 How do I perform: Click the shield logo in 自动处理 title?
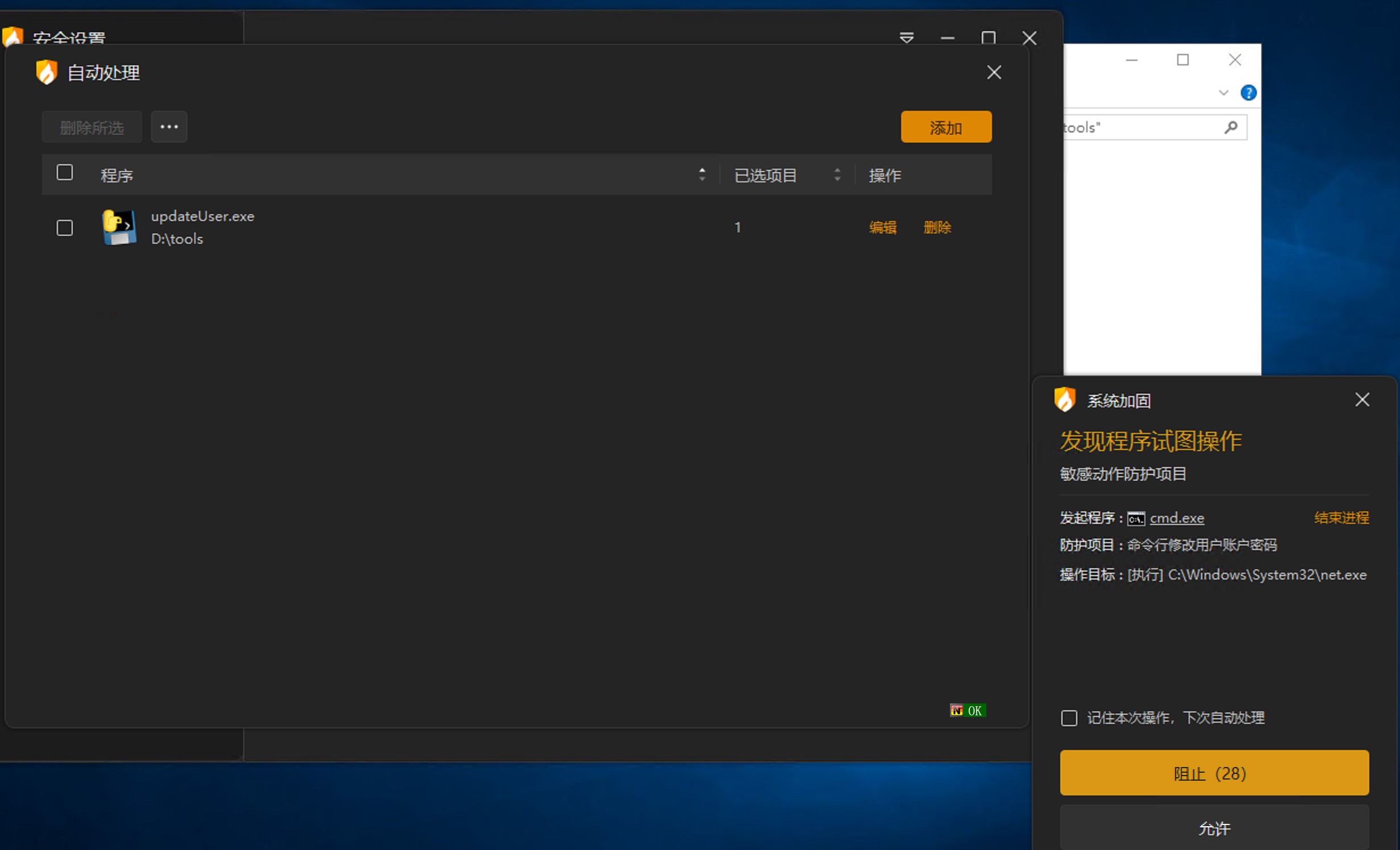tap(47, 72)
